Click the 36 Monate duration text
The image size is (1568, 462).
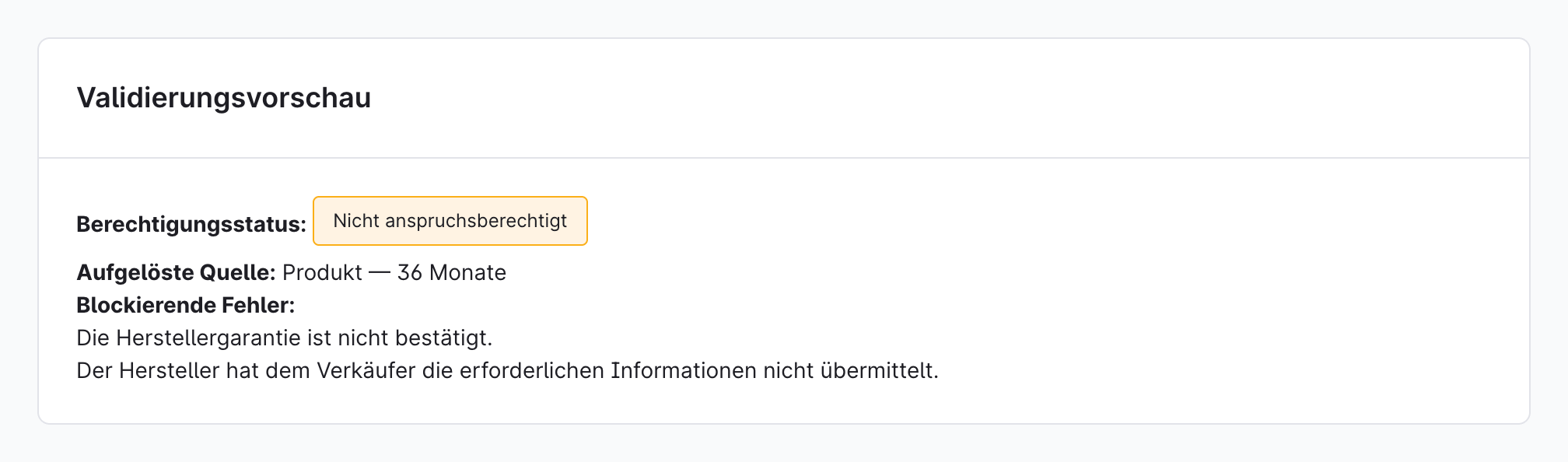coord(452,272)
